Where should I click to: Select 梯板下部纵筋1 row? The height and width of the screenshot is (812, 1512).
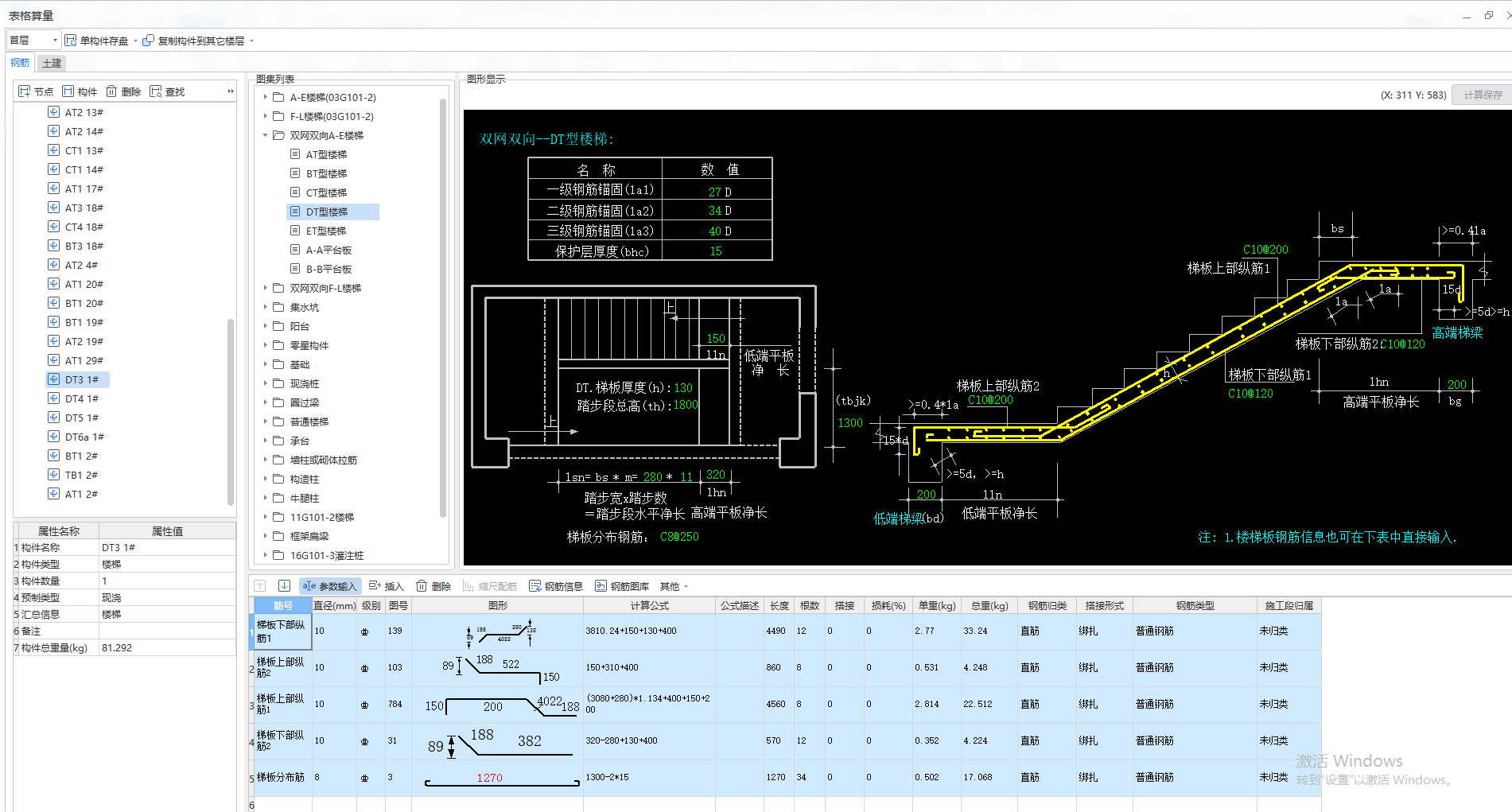pos(785,631)
